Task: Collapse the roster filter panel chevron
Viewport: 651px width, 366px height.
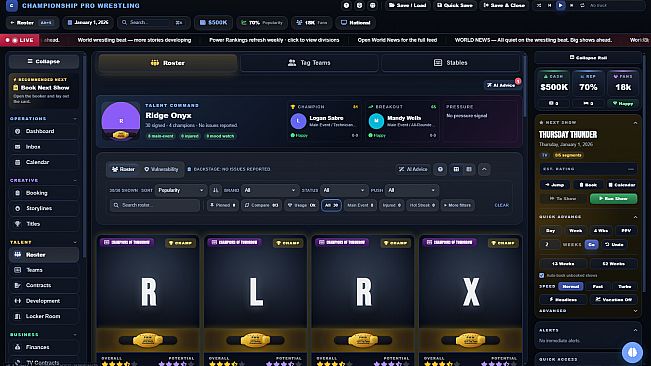Action: click(484, 169)
